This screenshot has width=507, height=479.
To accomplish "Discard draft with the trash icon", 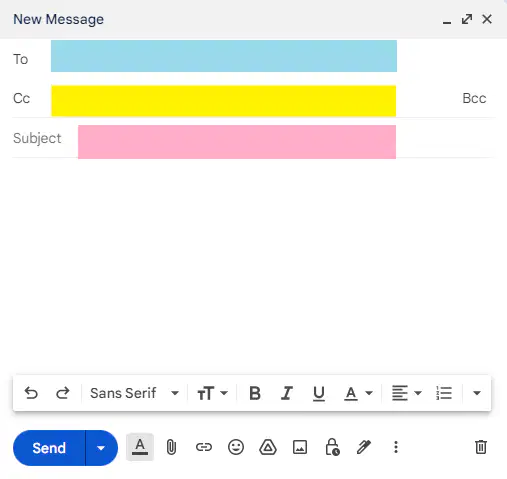I will pos(481,447).
